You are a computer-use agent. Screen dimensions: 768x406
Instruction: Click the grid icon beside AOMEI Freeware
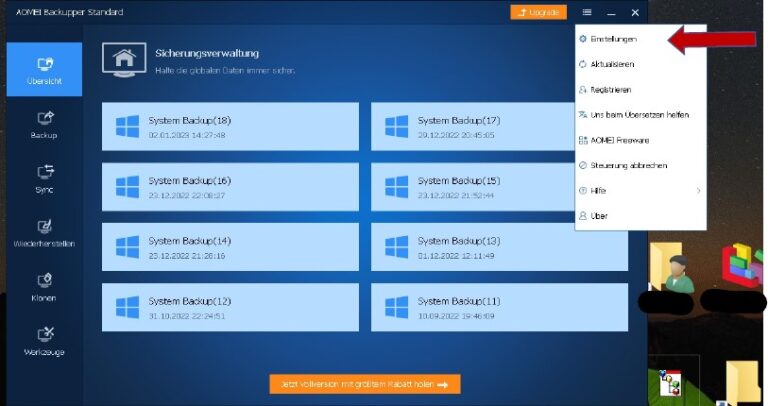coord(583,140)
